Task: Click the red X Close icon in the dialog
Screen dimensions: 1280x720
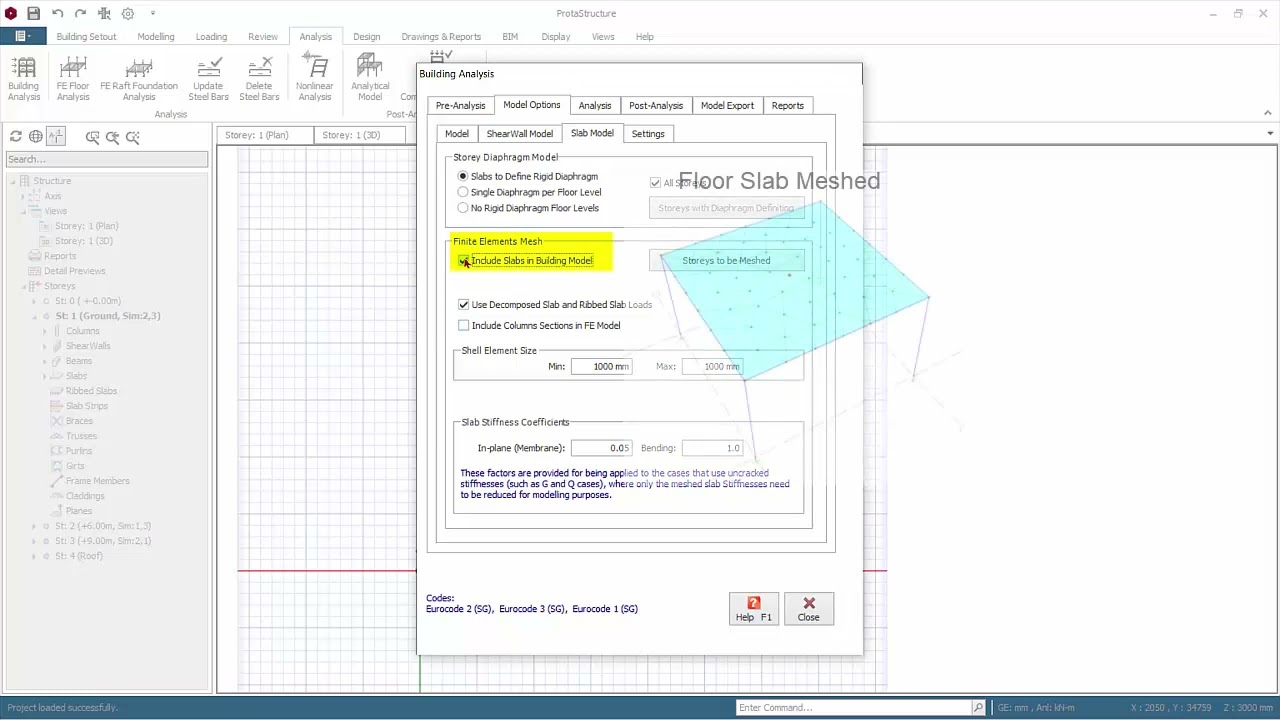Action: point(809,603)
